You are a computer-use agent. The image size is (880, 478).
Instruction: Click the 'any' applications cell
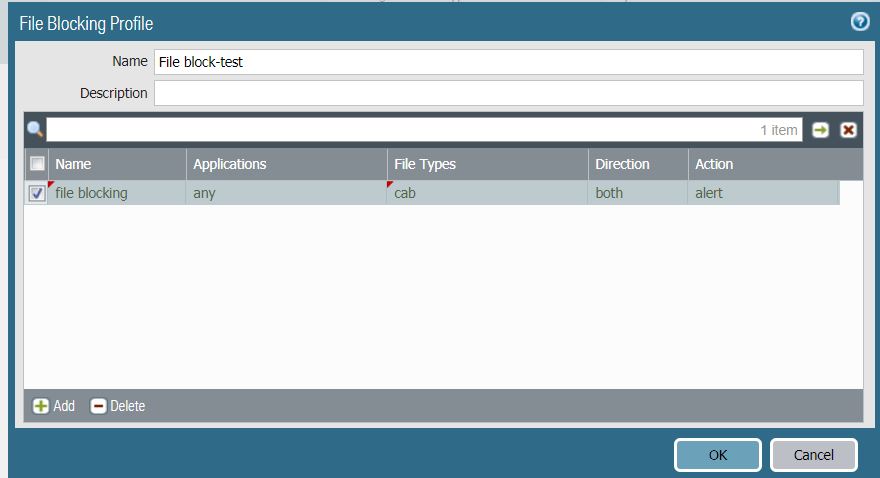287,193
